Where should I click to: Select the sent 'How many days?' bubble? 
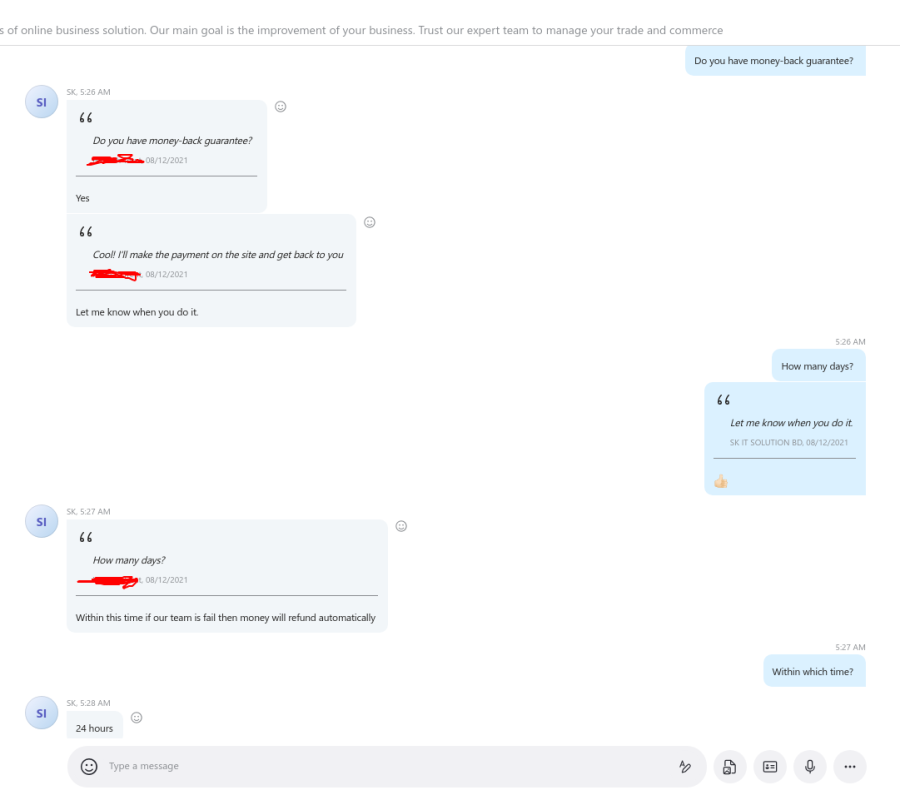(818, 366)
